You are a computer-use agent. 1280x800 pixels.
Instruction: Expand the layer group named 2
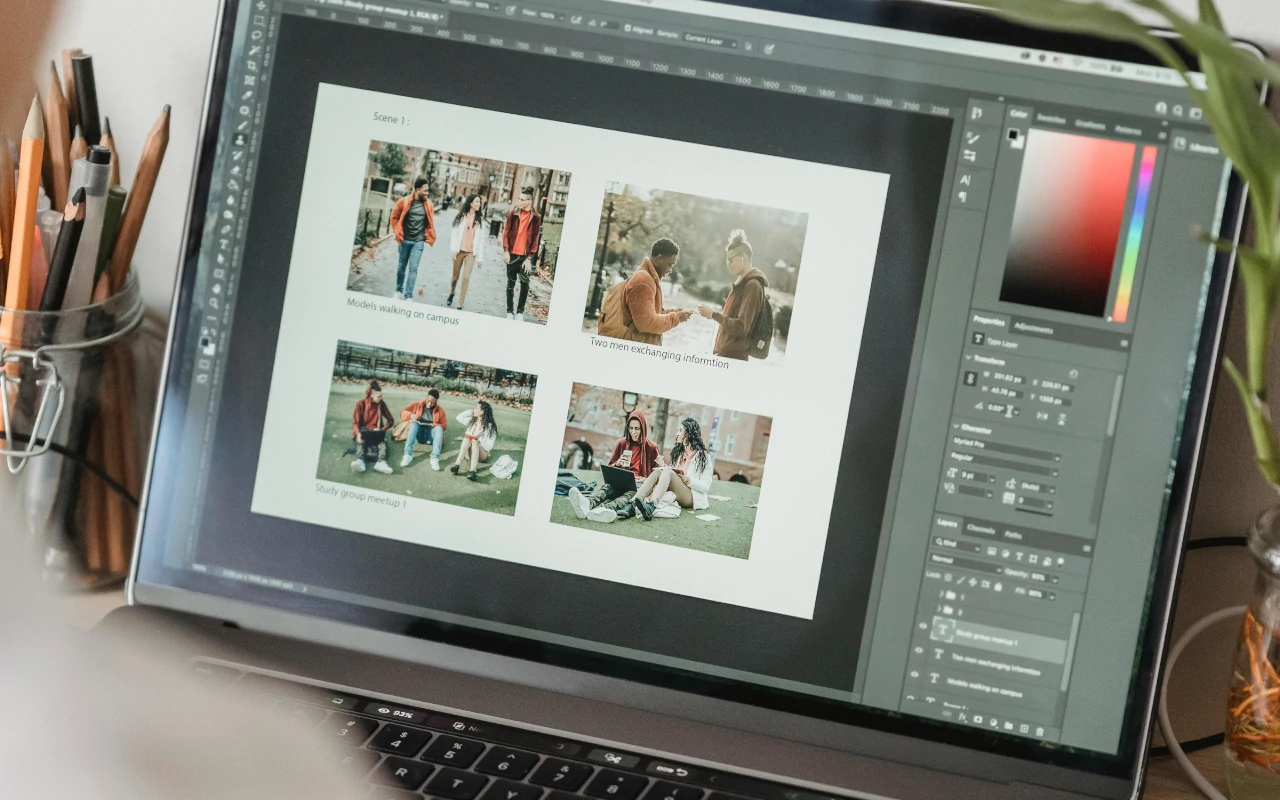(938, 609)
